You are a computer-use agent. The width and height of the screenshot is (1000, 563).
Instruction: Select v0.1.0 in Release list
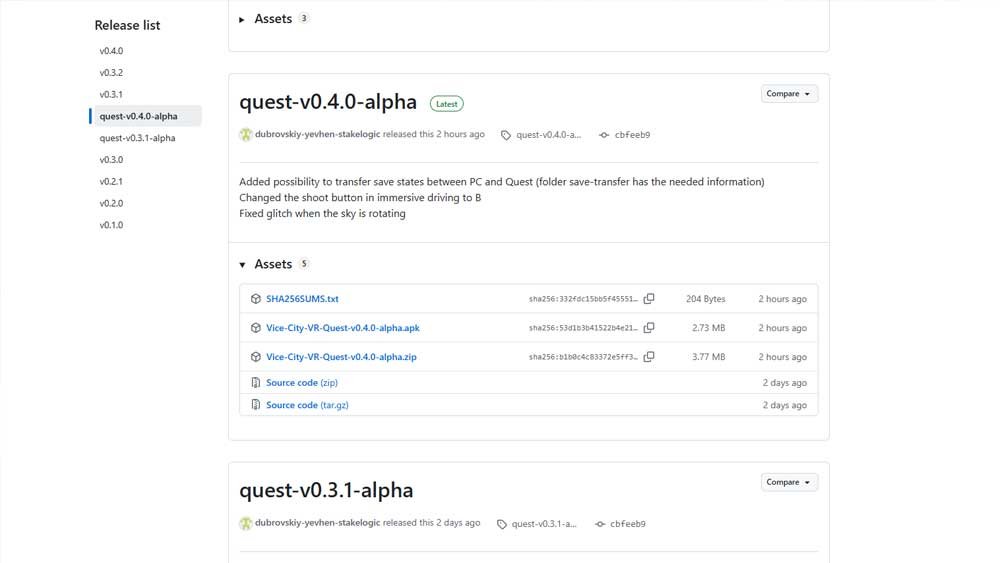pos(111,224)
